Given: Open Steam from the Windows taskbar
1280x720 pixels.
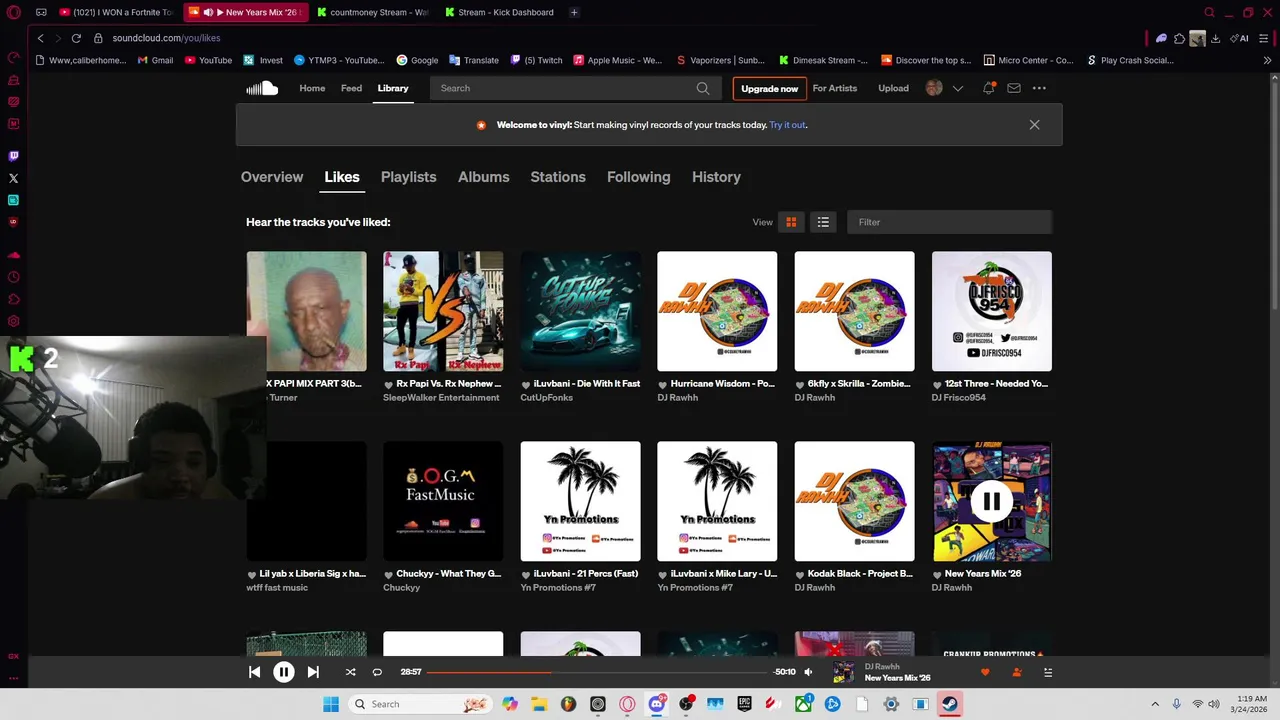Looking at the screenshot, I should pyautogui.click(x=950, y=704).
